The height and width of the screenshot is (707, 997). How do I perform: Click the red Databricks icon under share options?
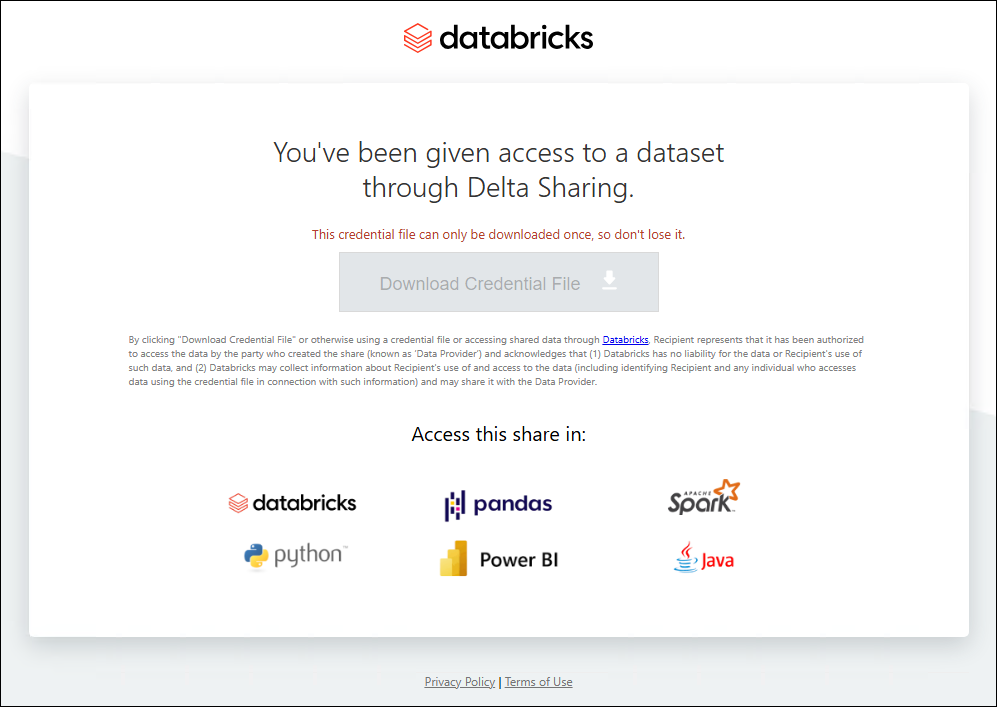tap(238, 503)
